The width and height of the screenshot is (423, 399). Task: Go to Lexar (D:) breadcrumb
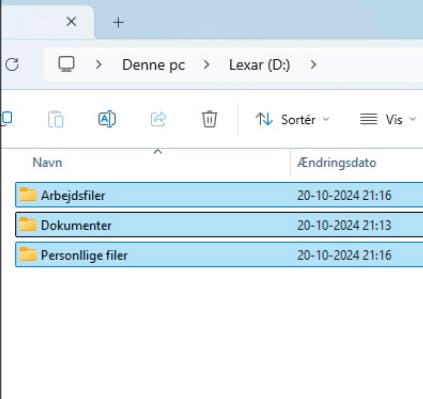coord(259,65)
